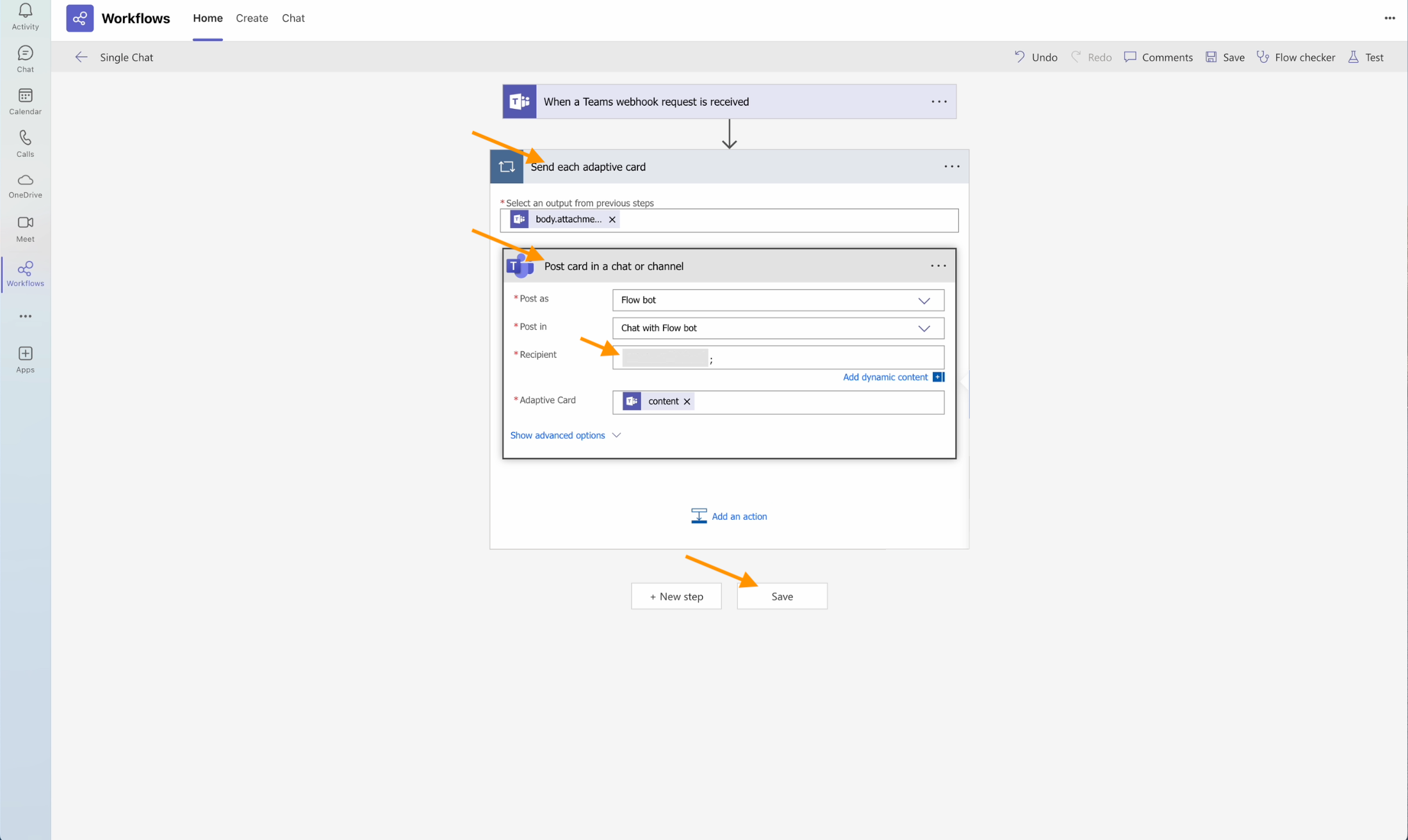Switch to the Chat tab in Workflows
This screenshot has height=840, width=1408.
(x=293, y=18)
